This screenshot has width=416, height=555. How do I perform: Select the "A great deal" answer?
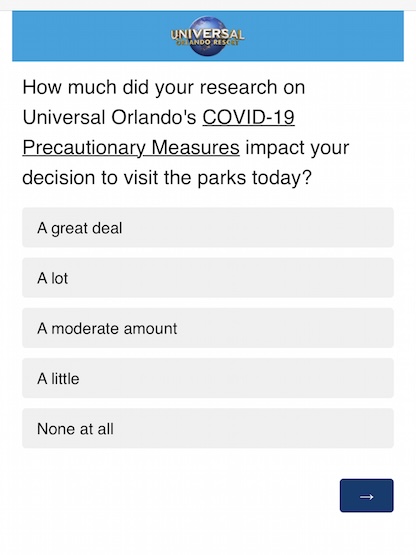click(208, 228)
